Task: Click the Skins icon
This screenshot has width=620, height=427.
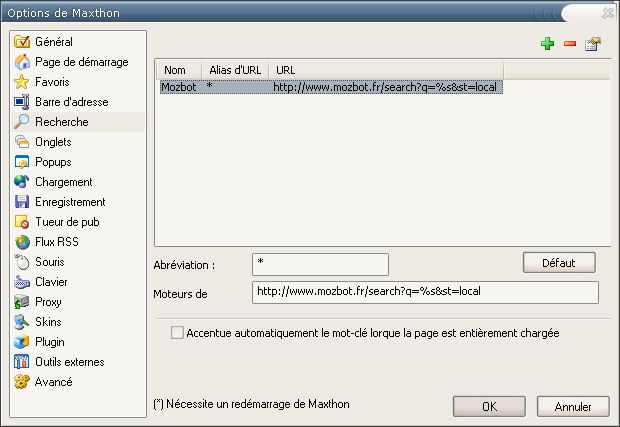Action: (x=22, y=322)
